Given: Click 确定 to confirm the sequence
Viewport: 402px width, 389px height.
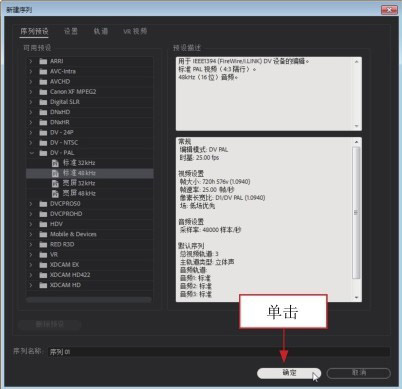Looking at the screenshot, I should 289,373.
